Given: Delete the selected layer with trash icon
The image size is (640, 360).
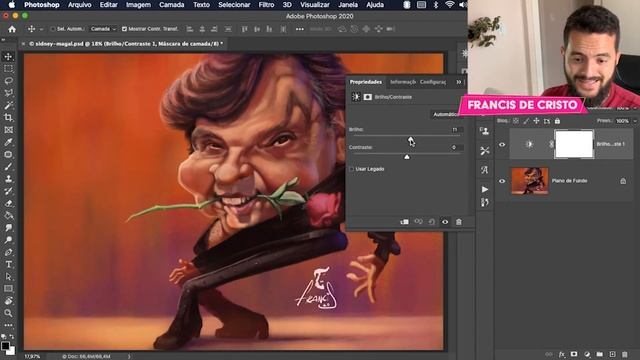Looking at the screenshot, I should coord(624,354).
